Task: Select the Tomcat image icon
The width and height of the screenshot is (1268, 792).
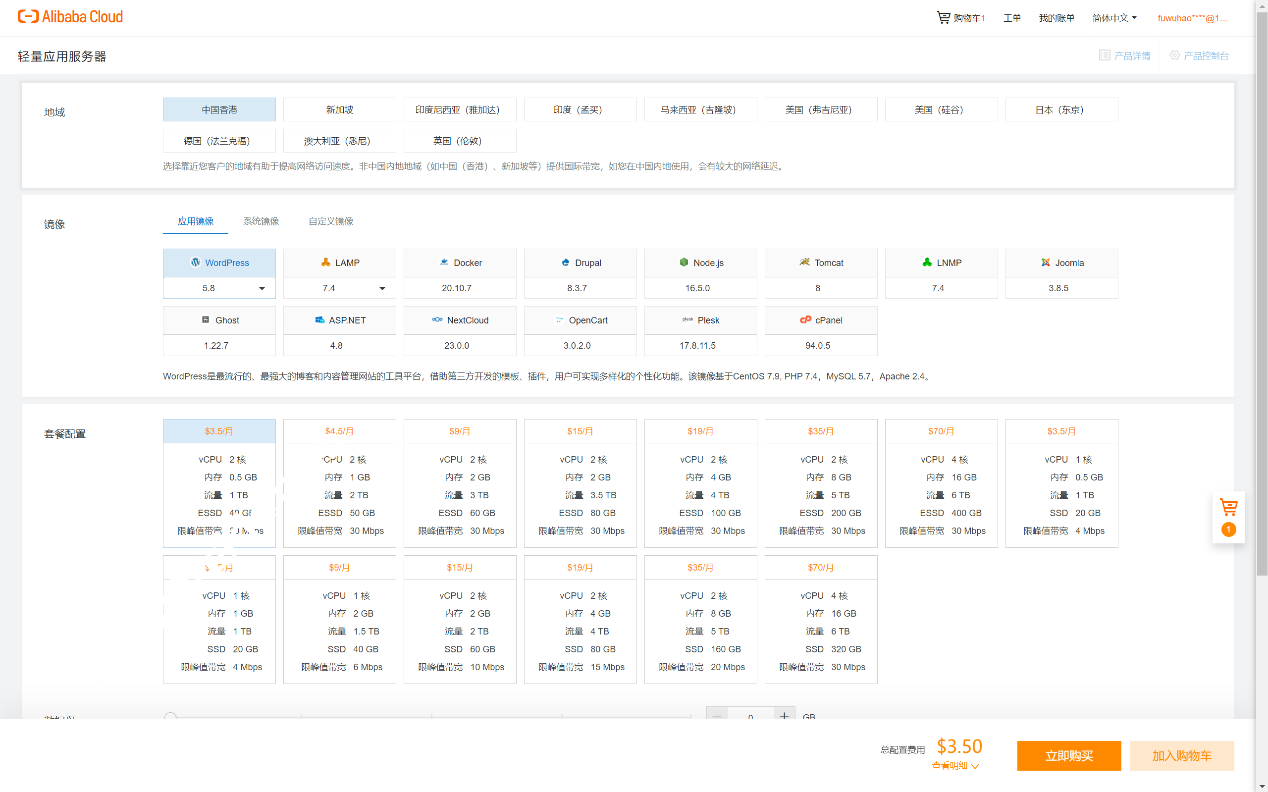Action: (805, 262)
